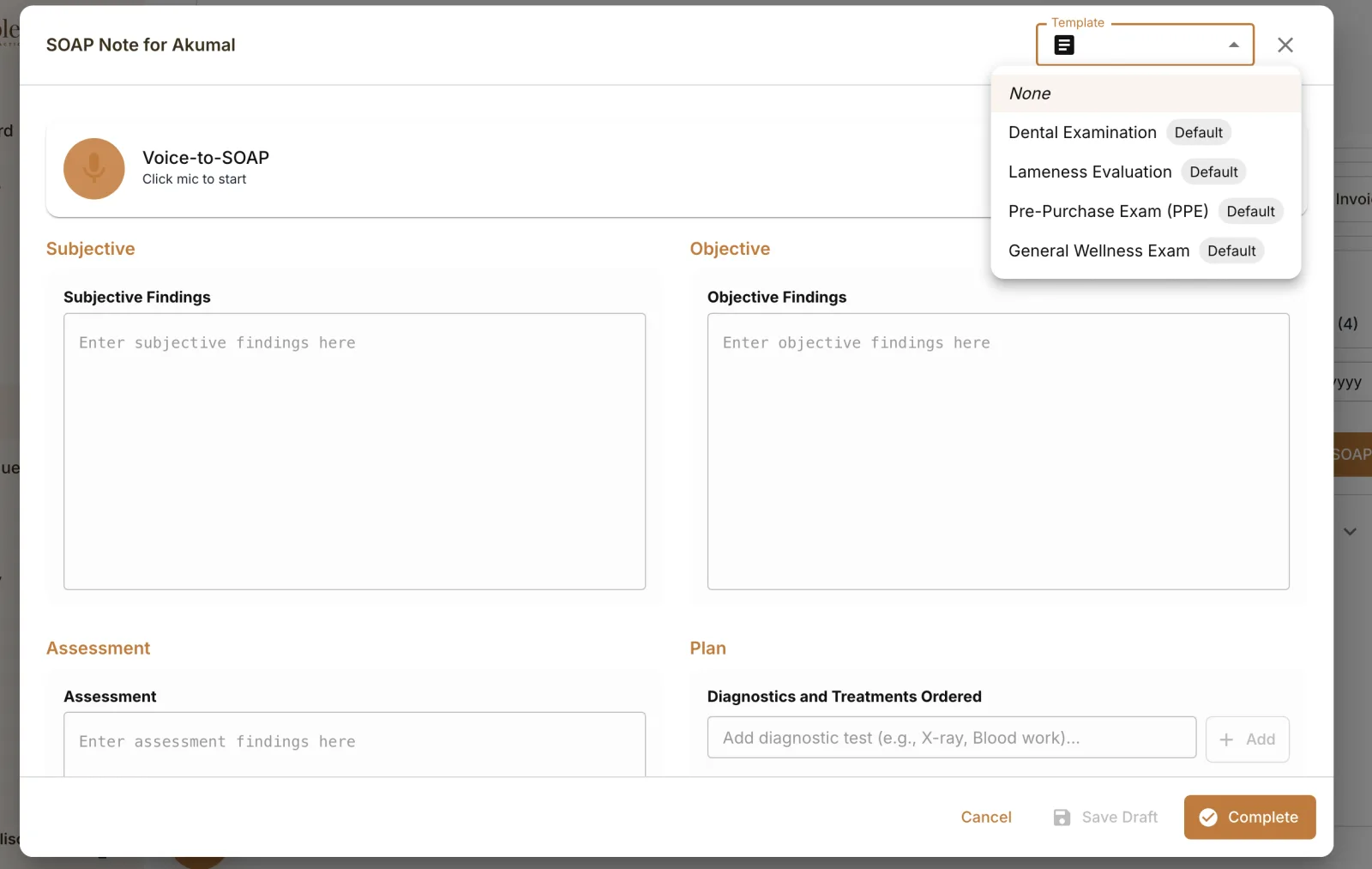Expand the chevron in the background page
This screenshot has height=869, width=1372.
[1350, 532]
